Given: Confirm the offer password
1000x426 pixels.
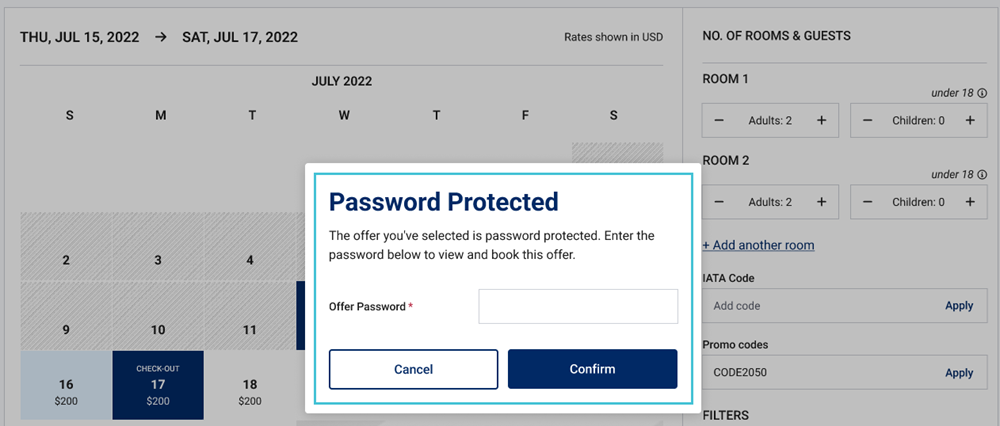Looking at the screenshot, I should [592, 369].
